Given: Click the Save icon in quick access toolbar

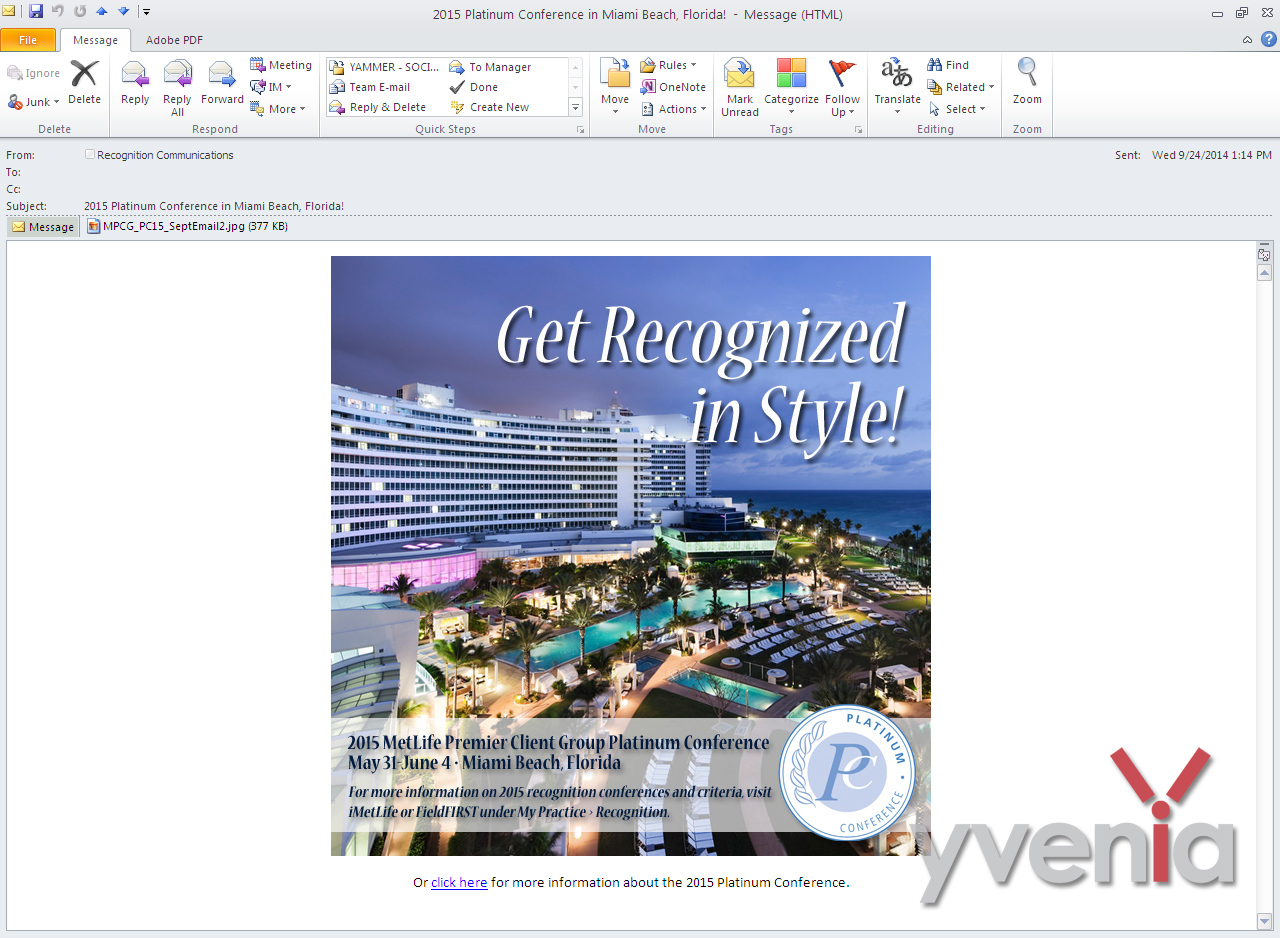Looking at the screenshot, I should coord(36,12).
